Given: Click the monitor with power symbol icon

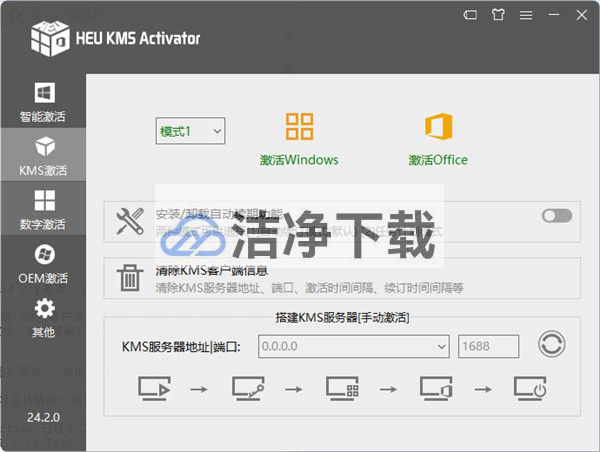Looking at the screenshot, I should click(530, 388).
